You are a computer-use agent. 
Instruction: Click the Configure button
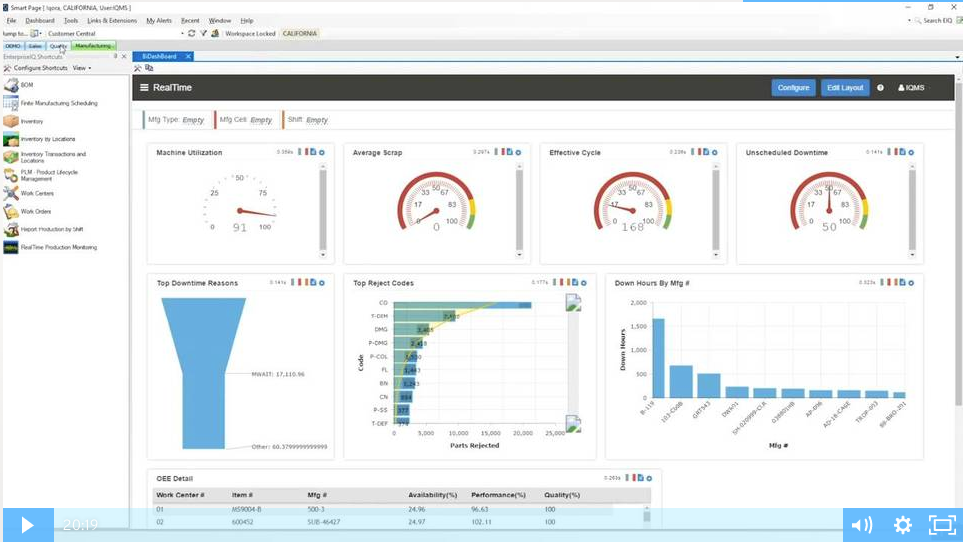pyautogui.click(x=793, y=88)
